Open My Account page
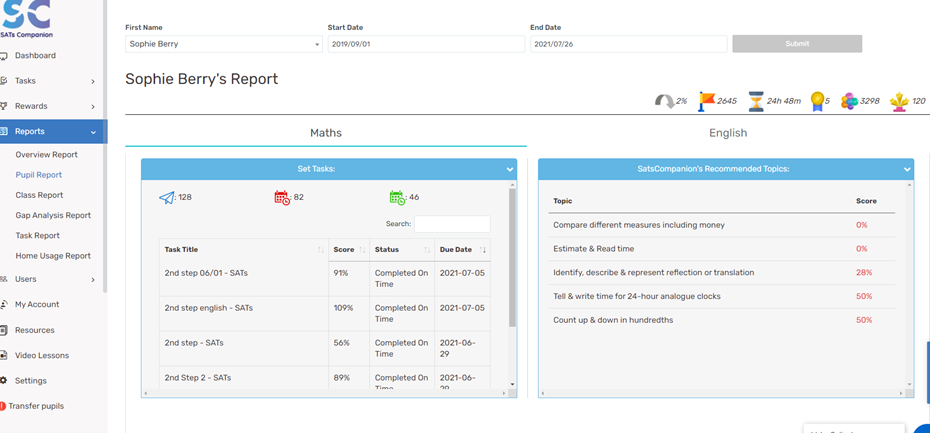This screenshot has width=930, height=433. coord(37,304)
